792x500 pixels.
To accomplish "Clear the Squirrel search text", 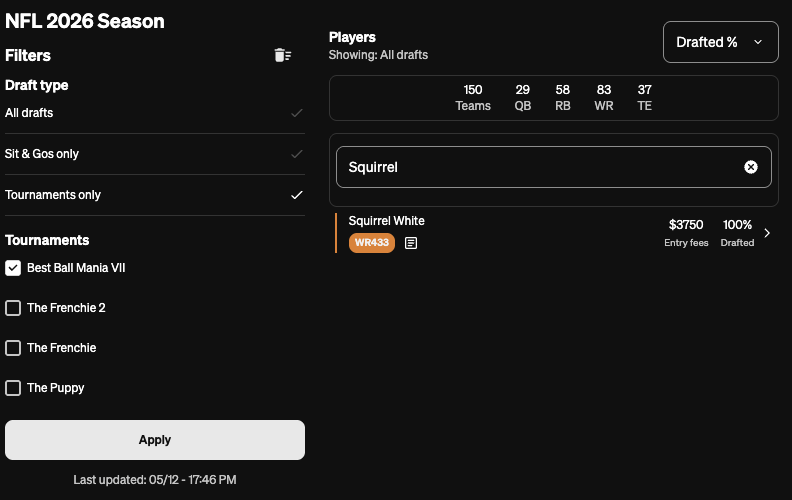I will point(751,167).
